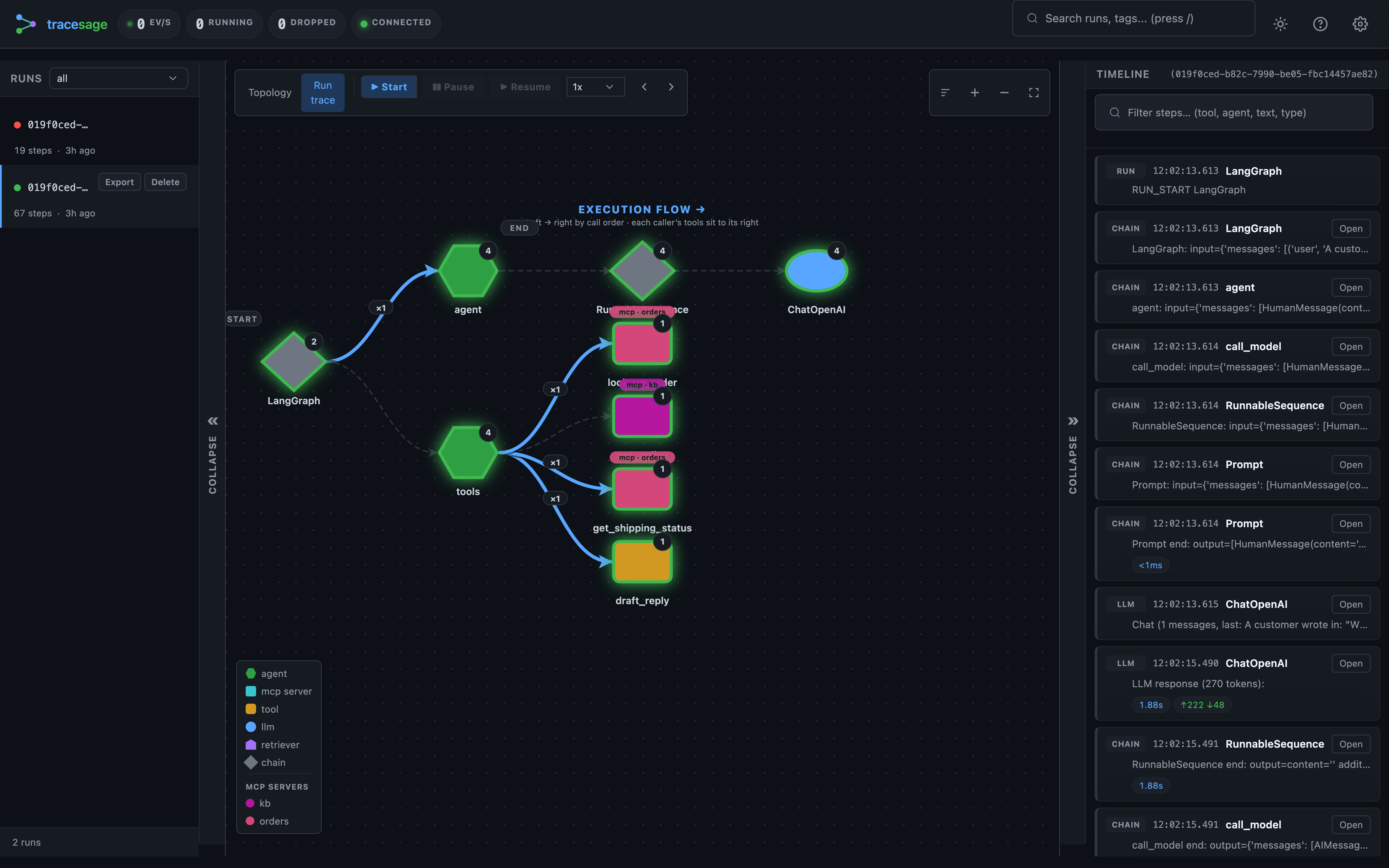Open the 12:02:13.613 LangGraph chain step
Image resolution: width=1389 pixels, height=868 pixels.
1351,229
